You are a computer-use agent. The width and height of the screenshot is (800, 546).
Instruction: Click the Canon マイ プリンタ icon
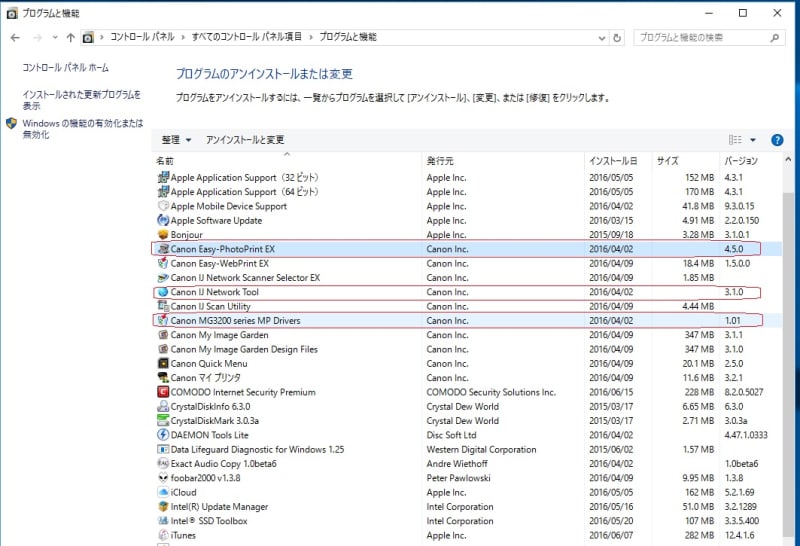click(163, 377)
